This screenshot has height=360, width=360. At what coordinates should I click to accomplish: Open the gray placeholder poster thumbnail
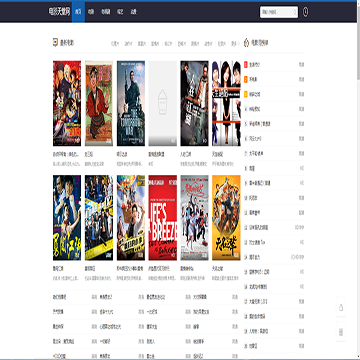(x=163, y=103)
